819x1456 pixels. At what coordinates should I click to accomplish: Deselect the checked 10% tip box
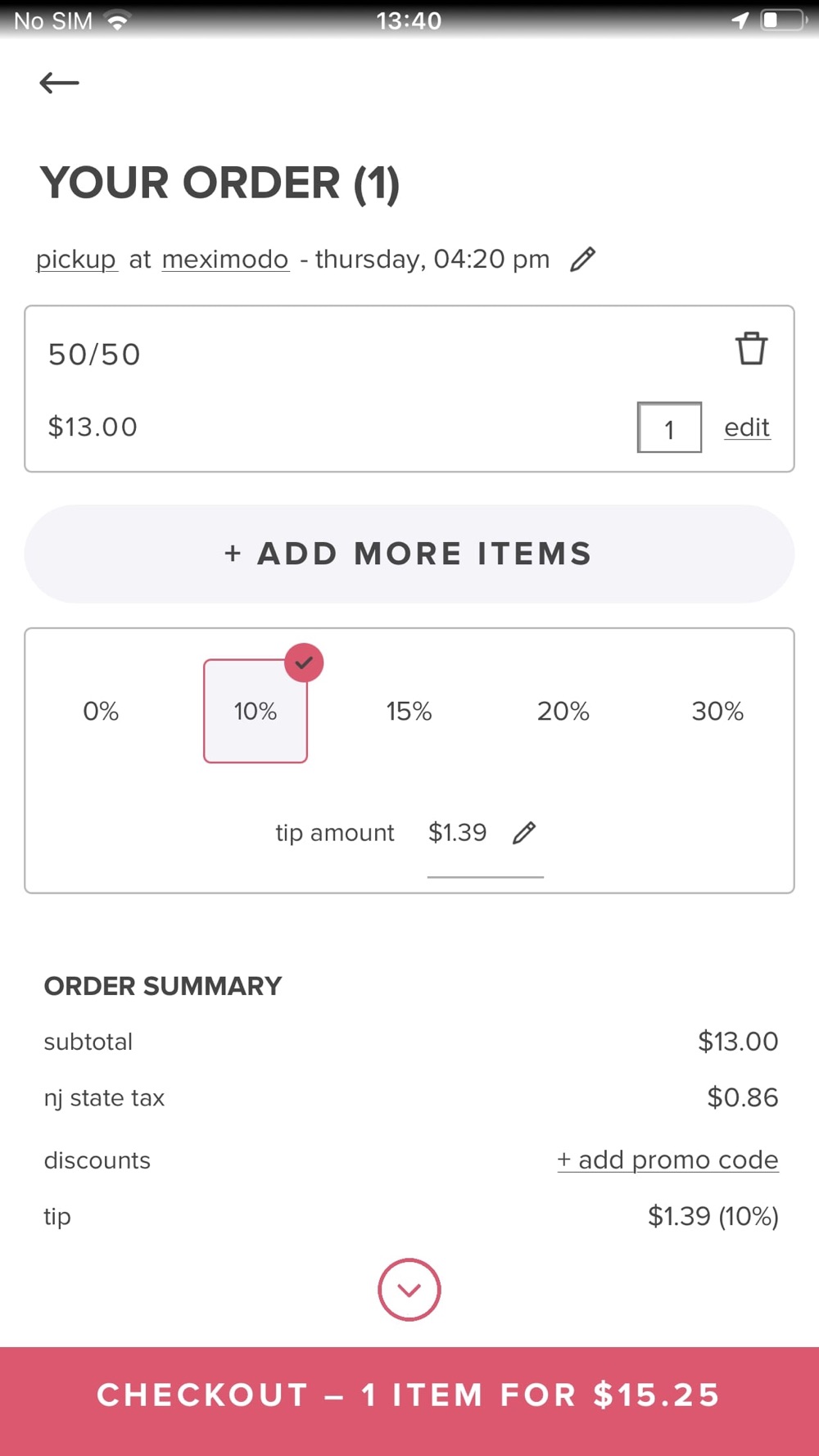(256, 711)
